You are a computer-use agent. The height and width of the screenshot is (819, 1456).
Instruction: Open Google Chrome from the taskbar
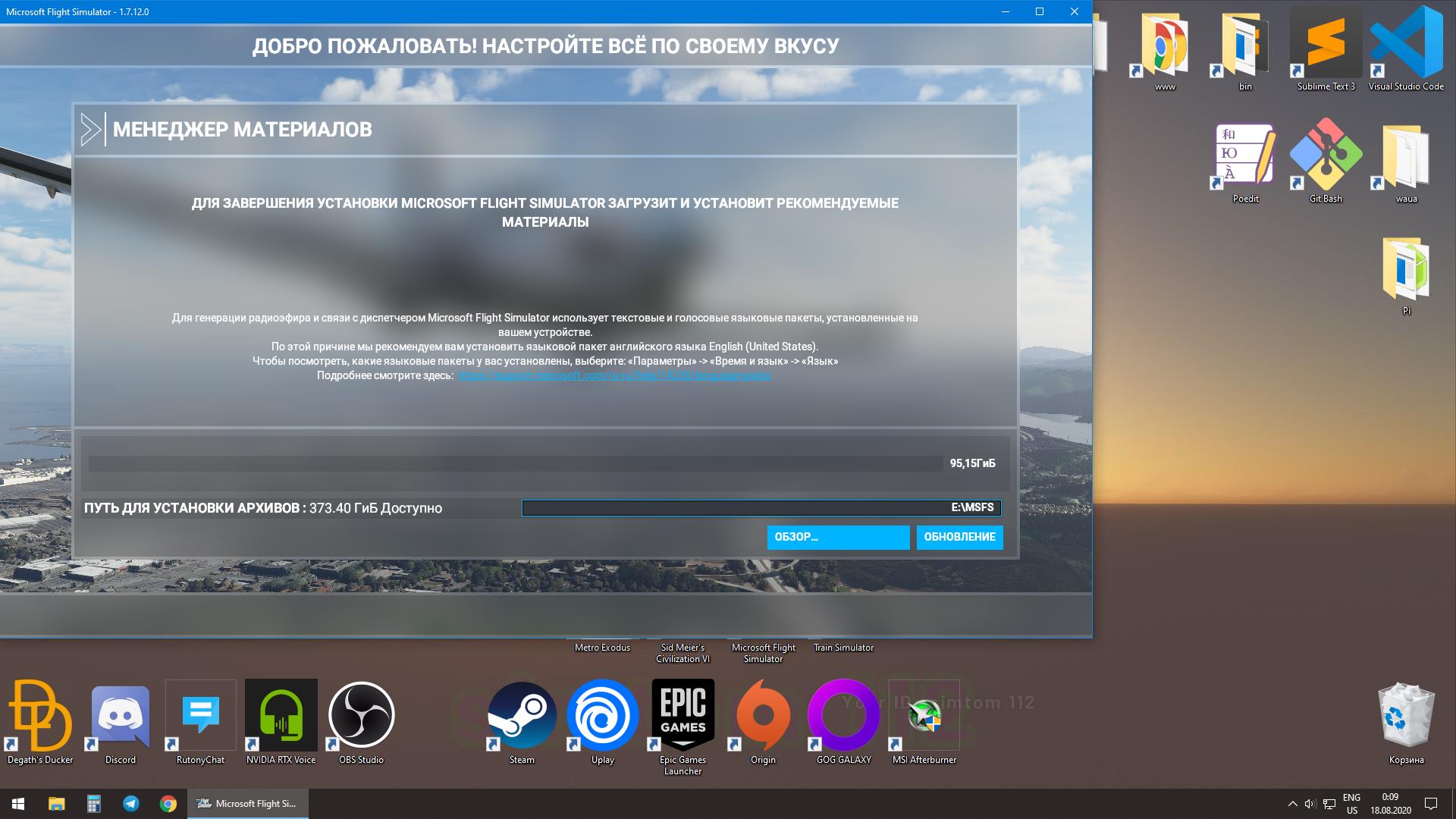pyautogui.click(x=168, y=804)
